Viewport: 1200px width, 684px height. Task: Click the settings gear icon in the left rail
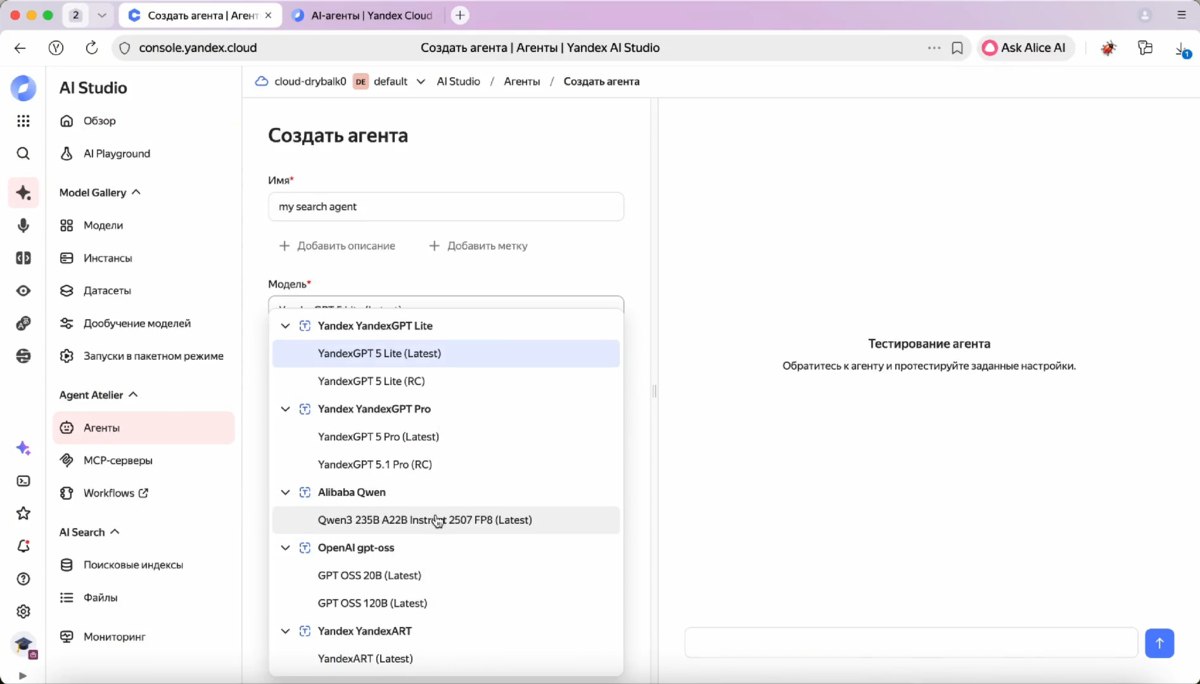[x=24, y=611]
